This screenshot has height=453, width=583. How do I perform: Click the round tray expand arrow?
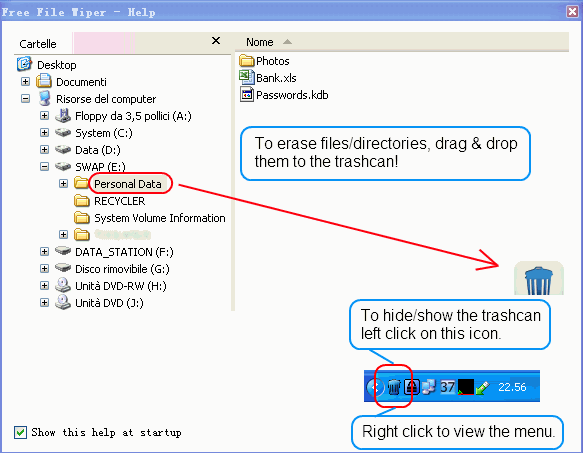coord(374,387)
